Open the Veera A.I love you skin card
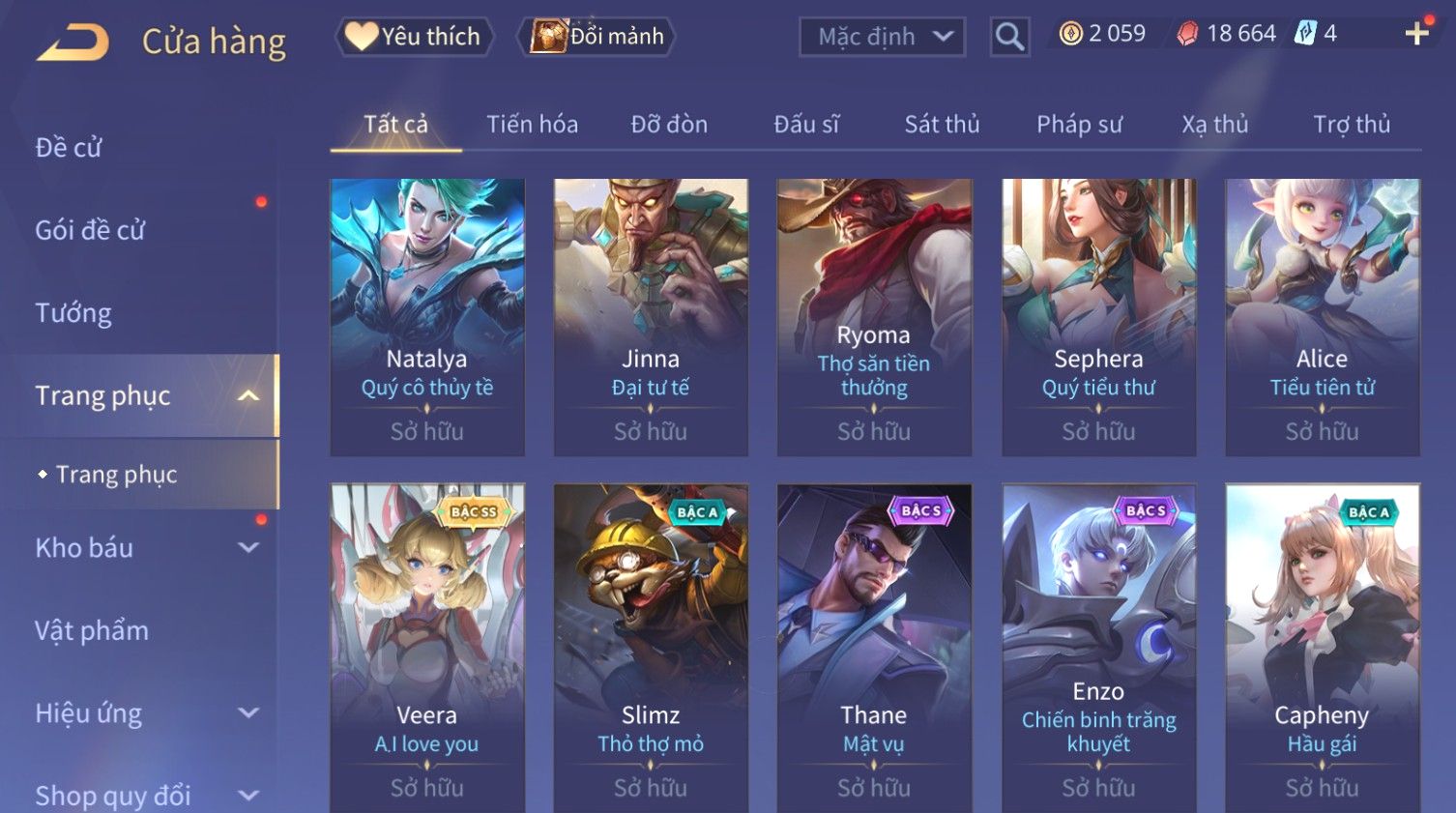1456x813 pixels. coord(427,648)
